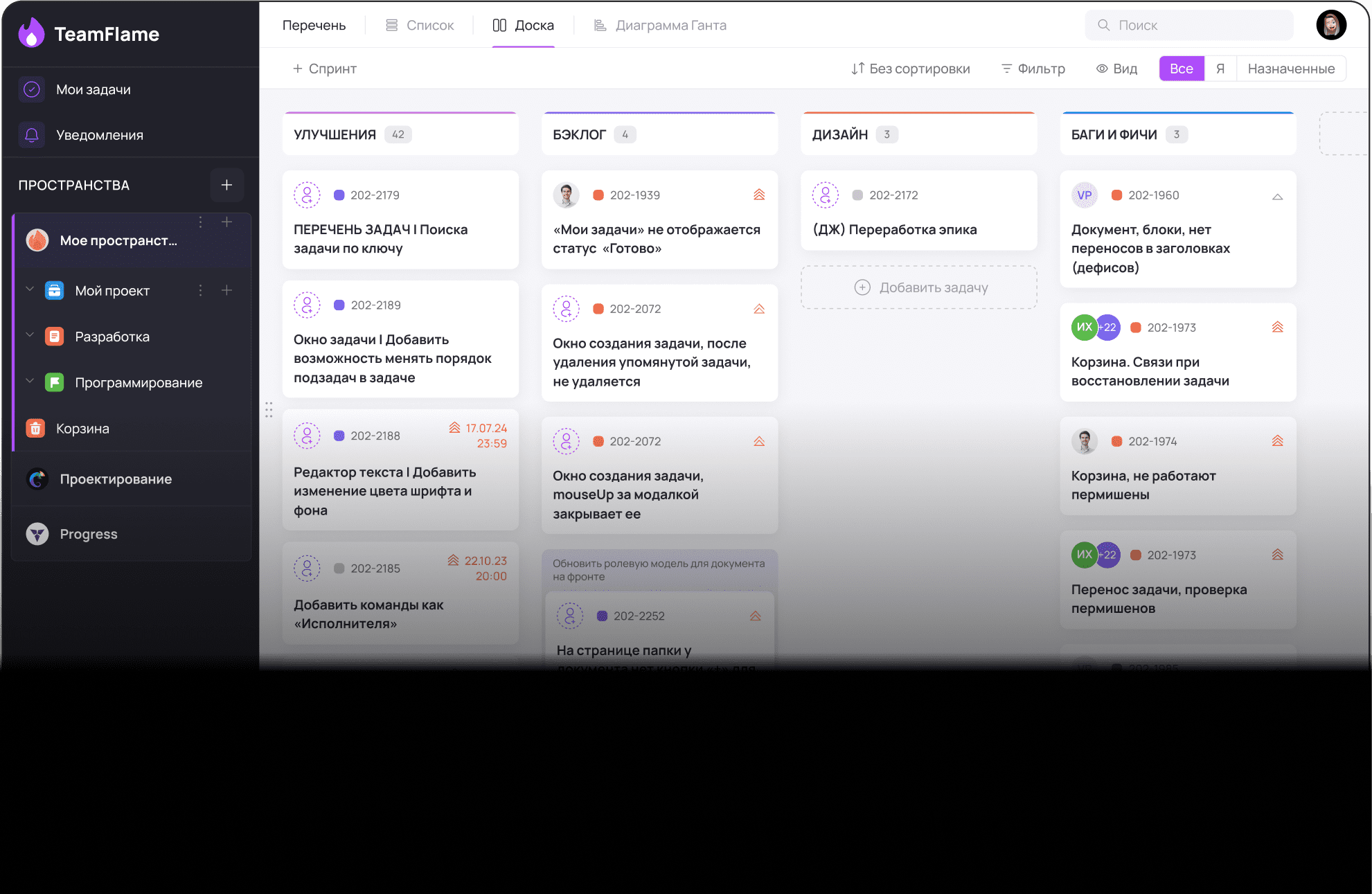Click the TeamFlame flame logo
This screenshot has height=894, width=1372.
coord(31,33)
